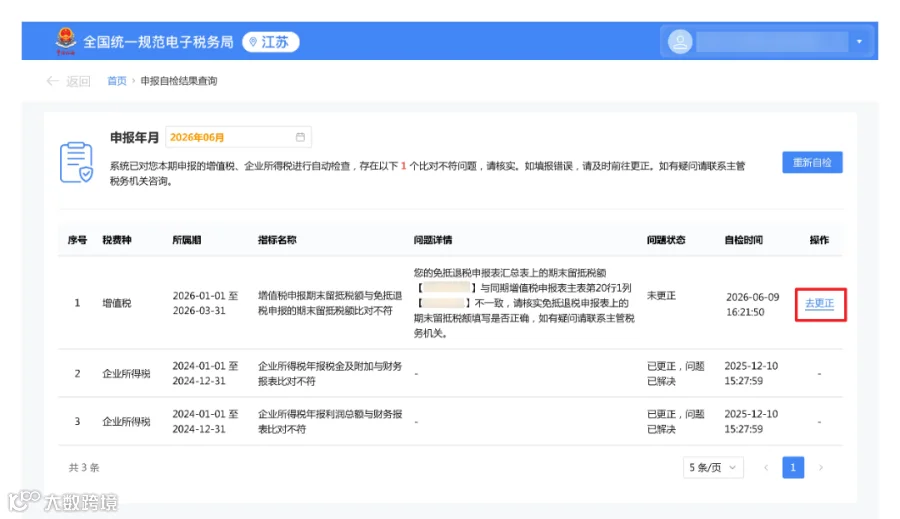Image resolution: width=900 pixels, height=519 pixels.
Task: Click the 2026-06-09 16:21:50 inspection time
Action: [752, 304]
